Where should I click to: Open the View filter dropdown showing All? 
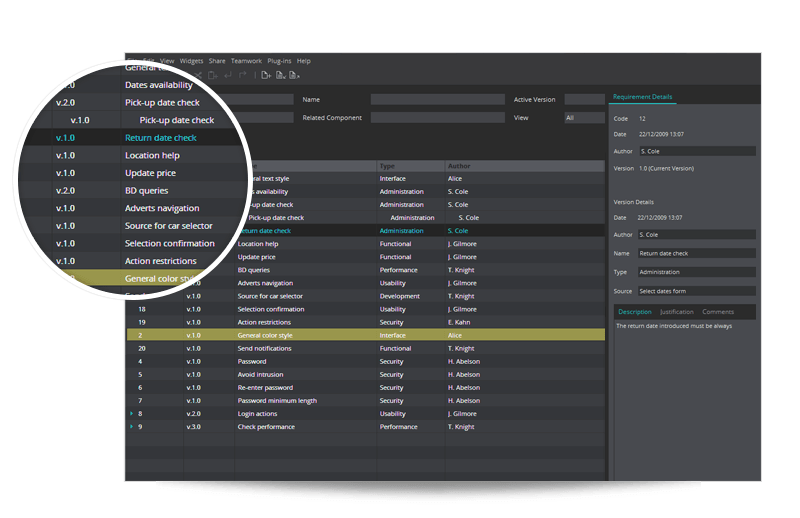(x=584, y=118)
